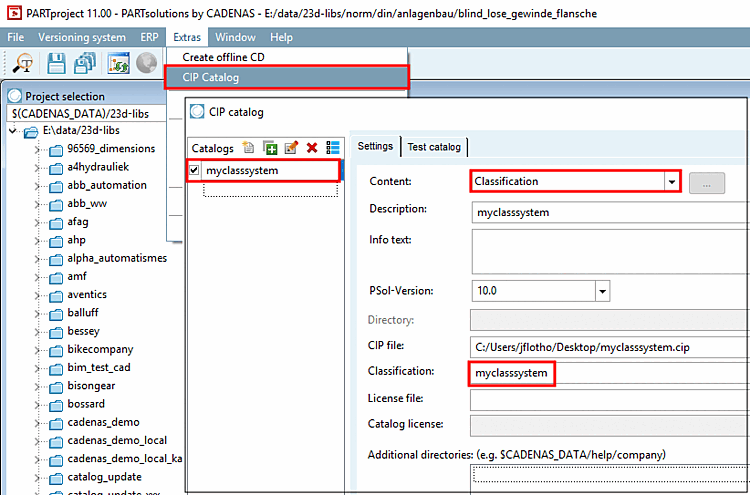The width and height of the screenshot is (750, 495).
Task: Click the folder icon beside bikecompany
Action: click(x=56, y=351)
